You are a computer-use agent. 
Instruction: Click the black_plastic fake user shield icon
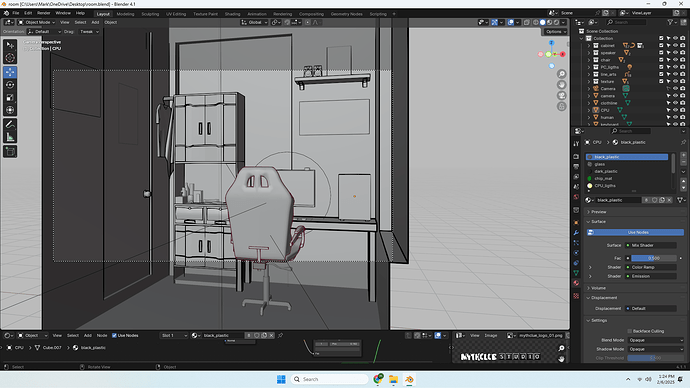[654, 200]
